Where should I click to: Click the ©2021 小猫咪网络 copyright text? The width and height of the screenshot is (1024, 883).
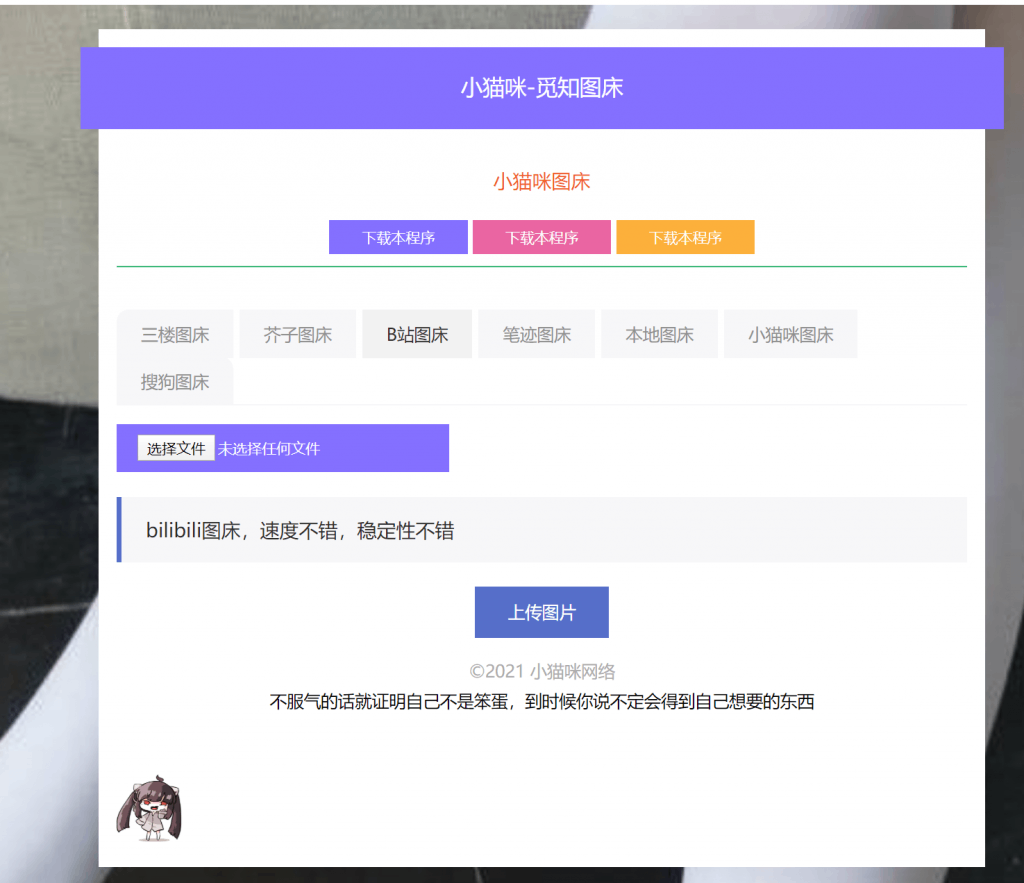pos(541,672)
